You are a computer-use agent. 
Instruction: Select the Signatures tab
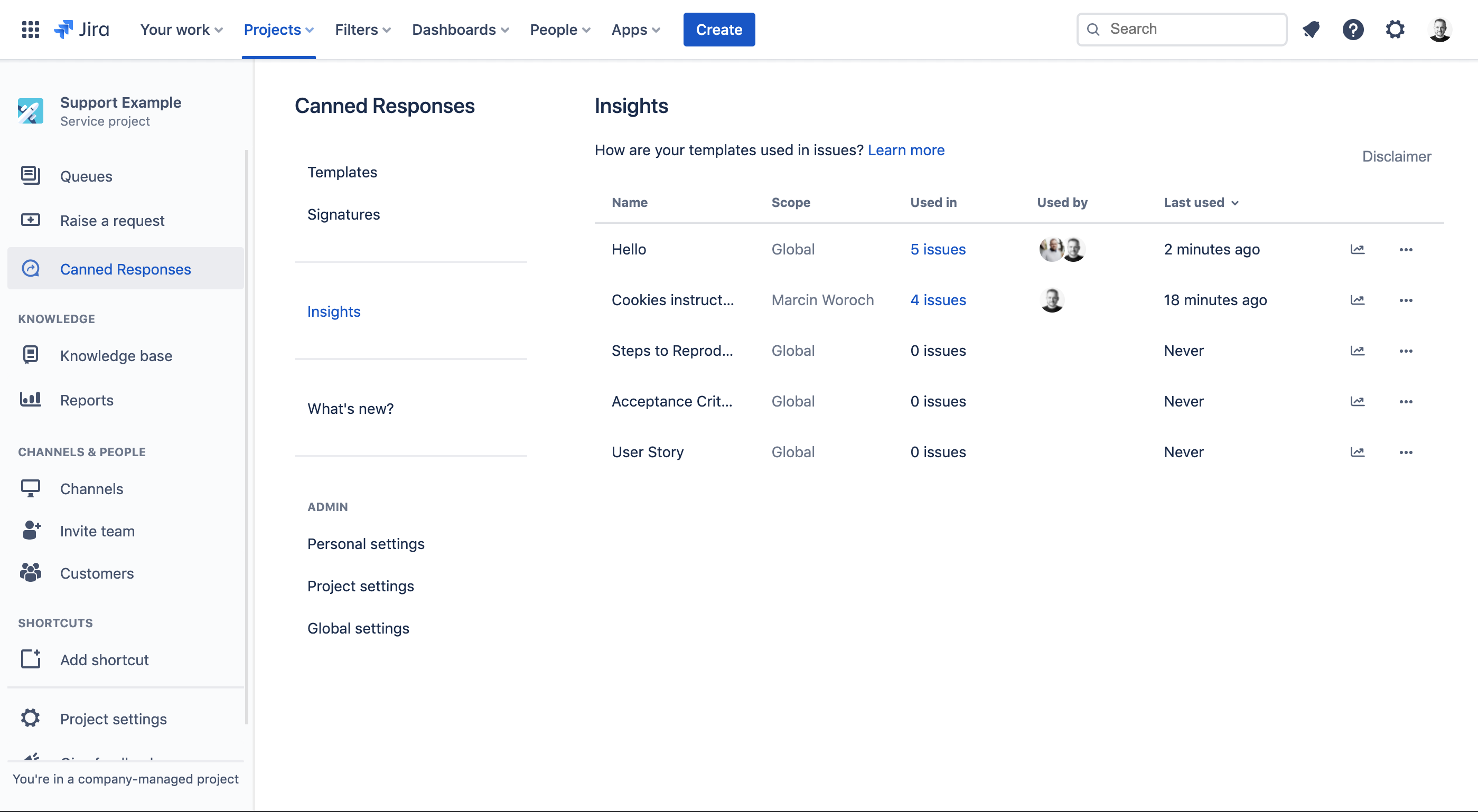pyautogui.click(x=343, y=213)
